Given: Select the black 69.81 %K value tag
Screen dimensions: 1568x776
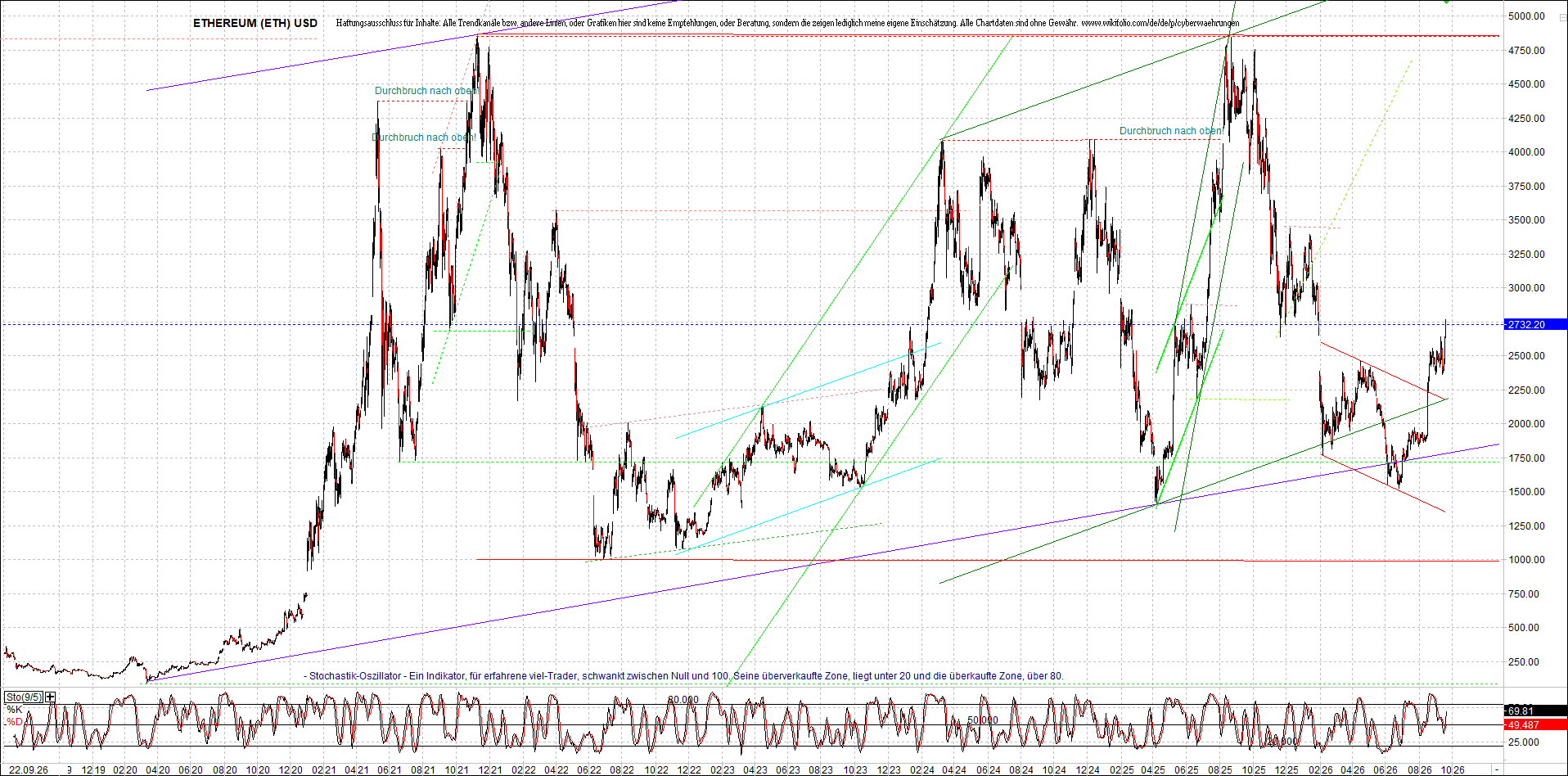Looking at the screenshot, I should click(x=1535, y=711).
